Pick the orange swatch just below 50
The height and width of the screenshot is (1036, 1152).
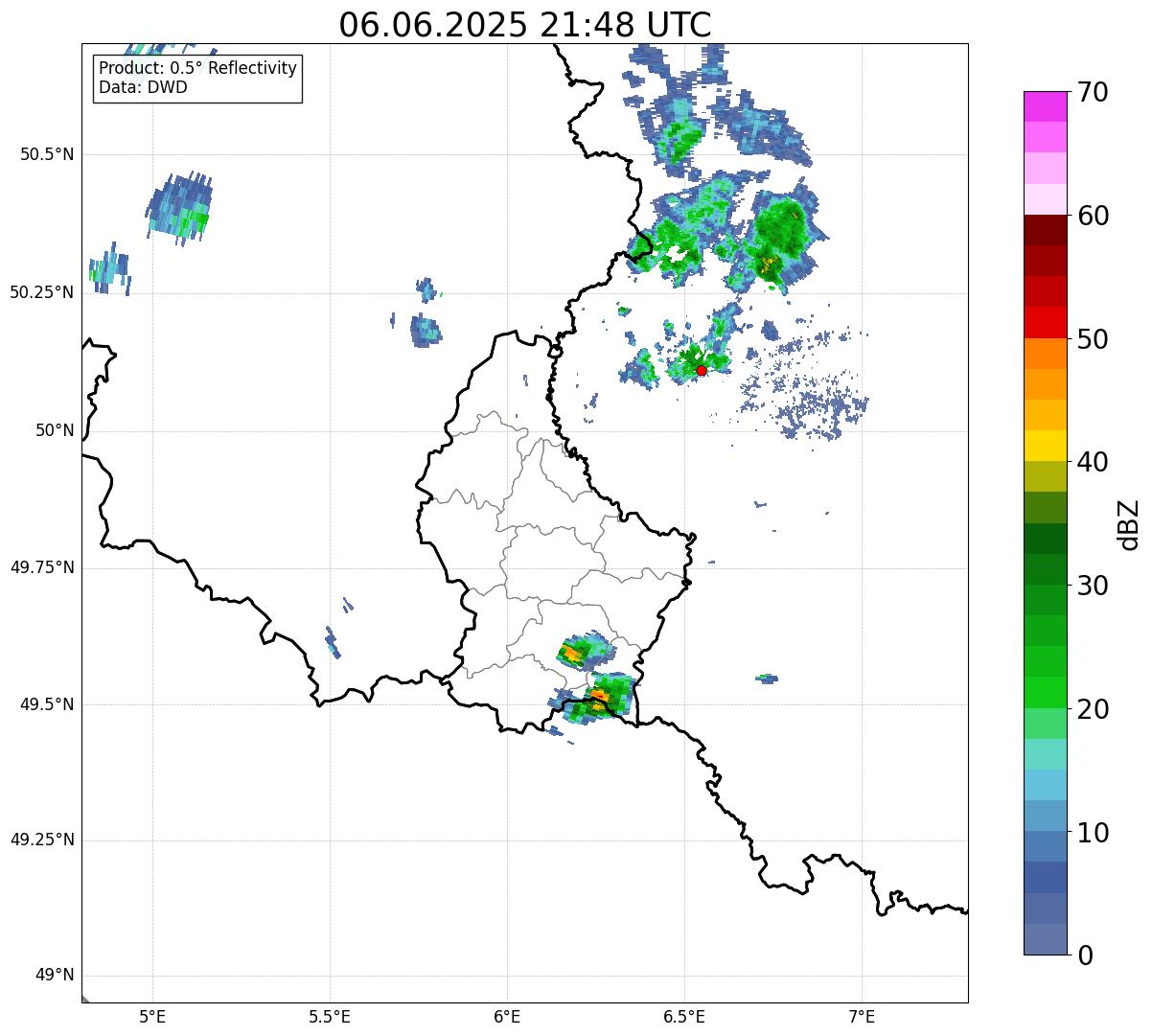(1046, 354)
